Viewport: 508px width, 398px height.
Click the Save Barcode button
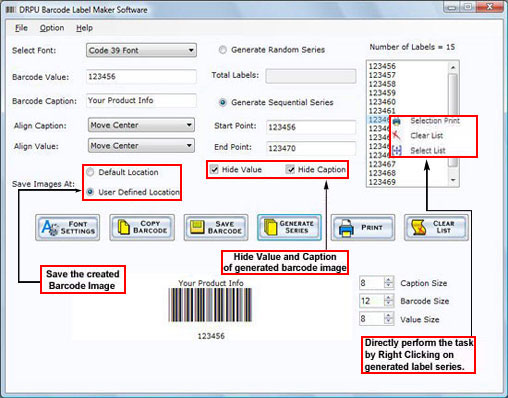pos(216,228)
